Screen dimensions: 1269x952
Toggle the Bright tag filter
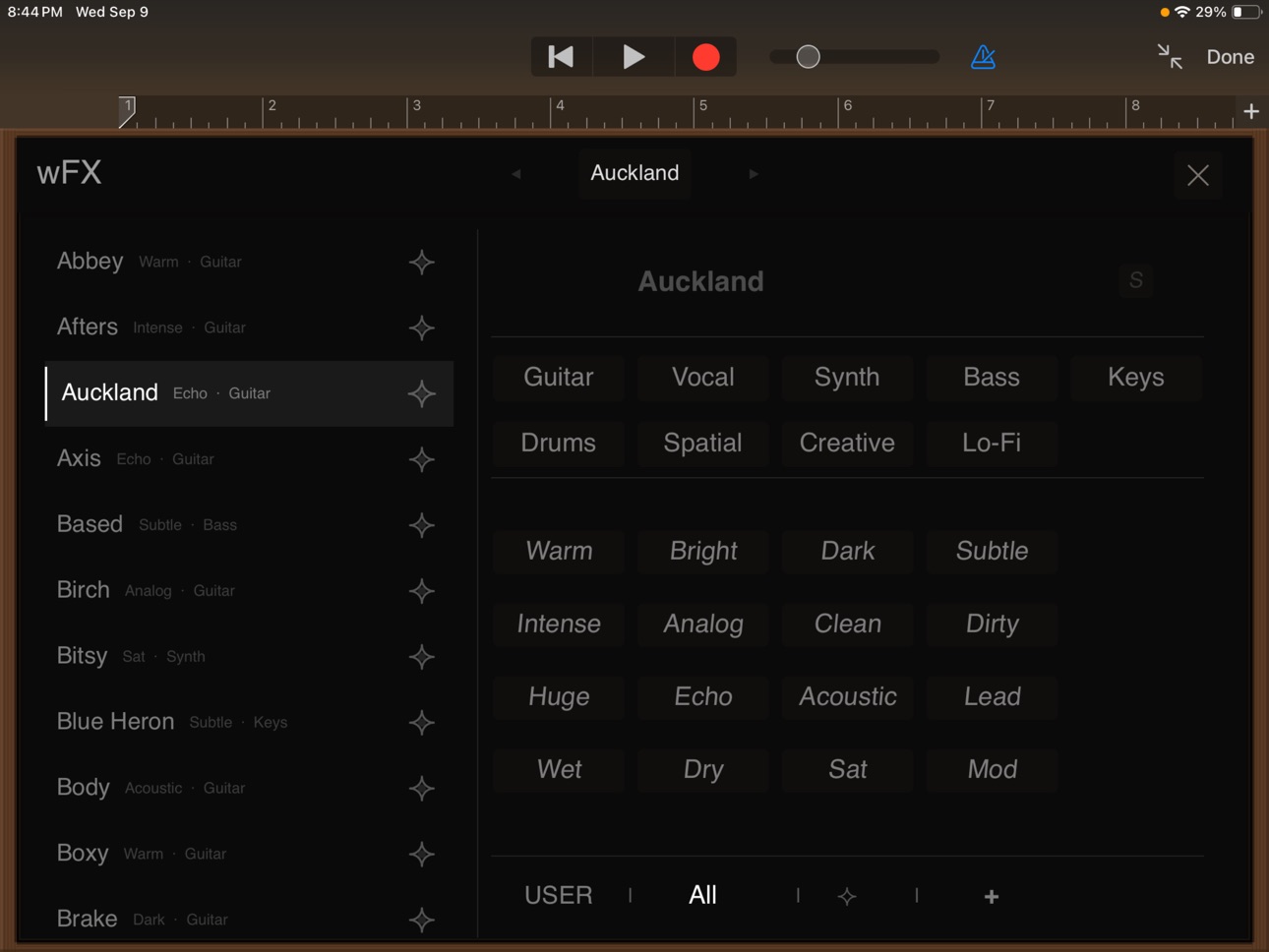[x=703, y=552]
